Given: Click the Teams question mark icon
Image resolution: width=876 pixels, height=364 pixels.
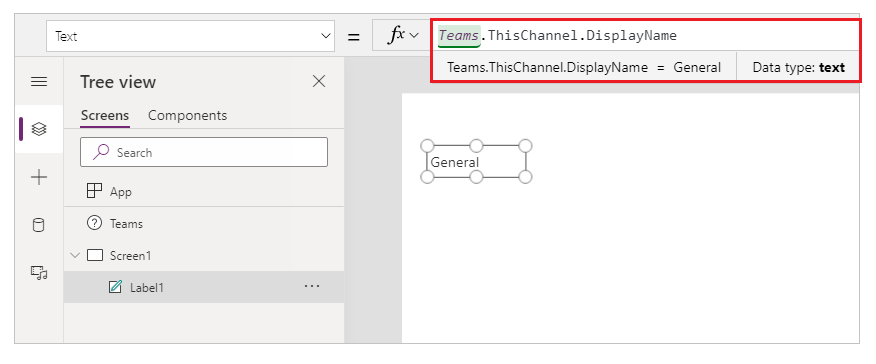Looking at the screenshot, I should pos(94,223).
